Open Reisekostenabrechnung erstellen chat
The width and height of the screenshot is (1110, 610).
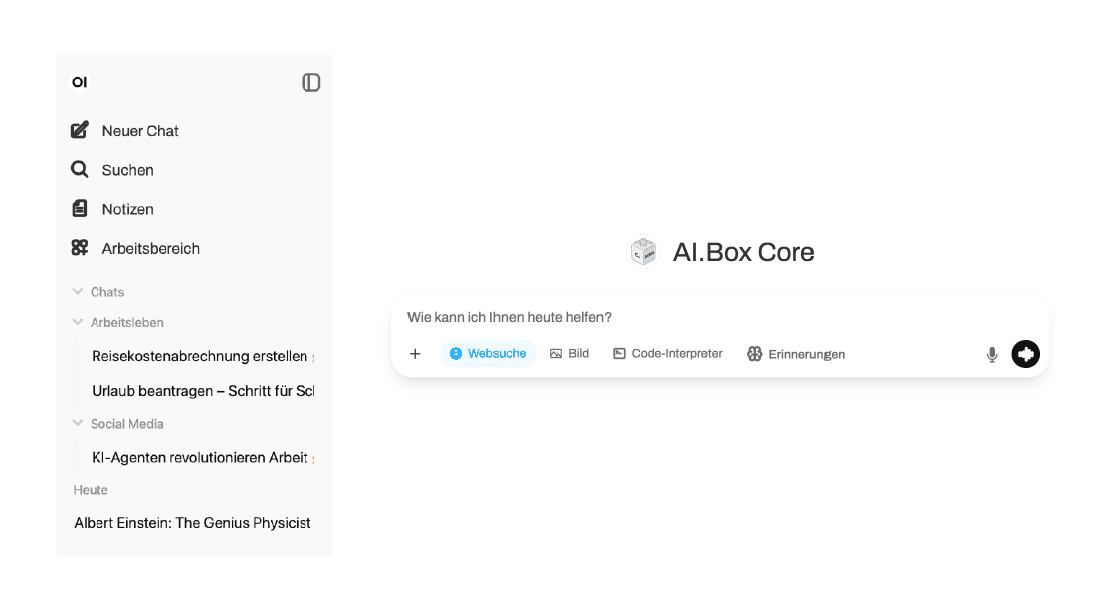click(199, 356)
